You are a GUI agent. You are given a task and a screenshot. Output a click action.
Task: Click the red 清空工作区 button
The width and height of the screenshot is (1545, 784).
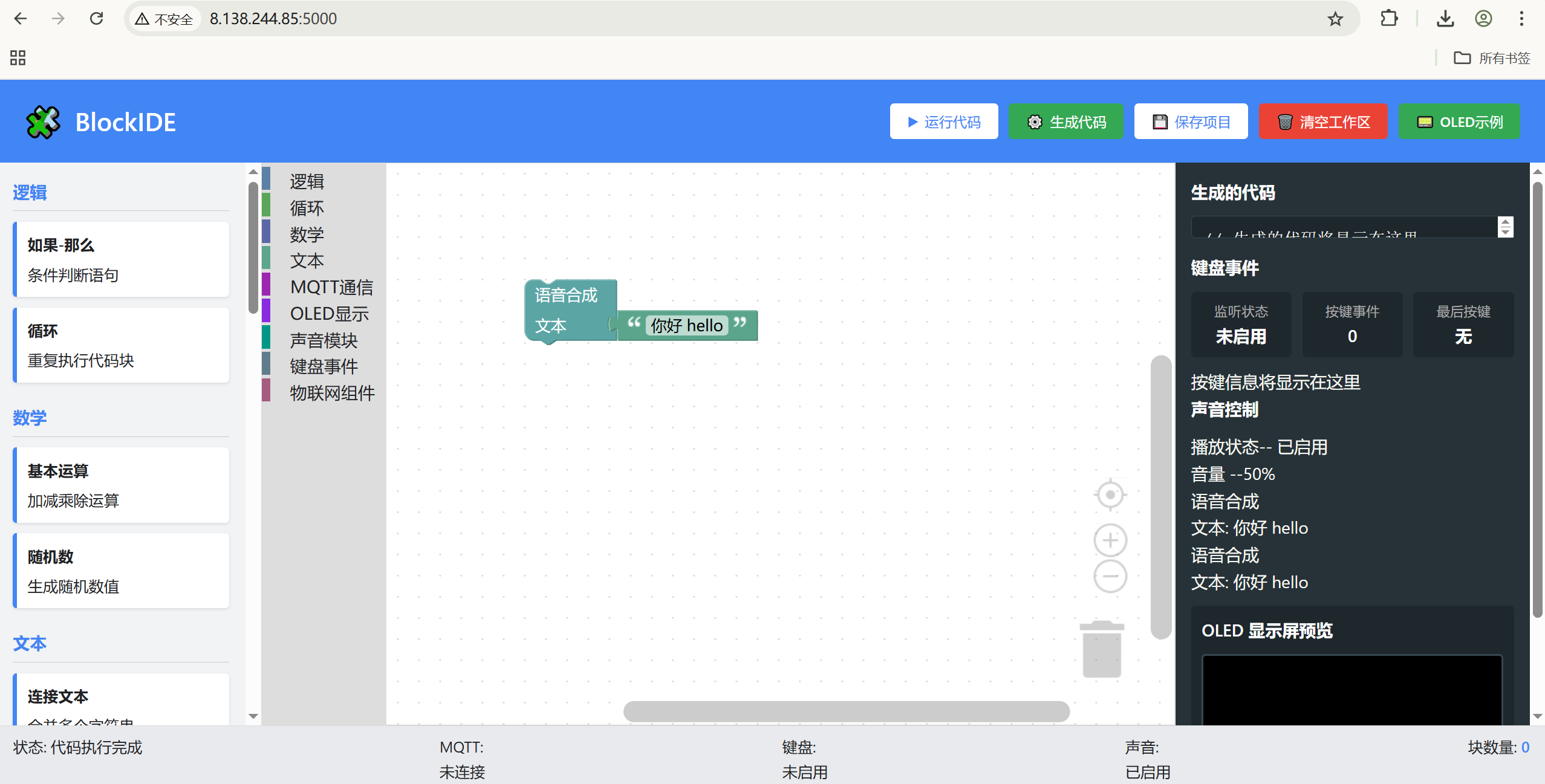1323,121
